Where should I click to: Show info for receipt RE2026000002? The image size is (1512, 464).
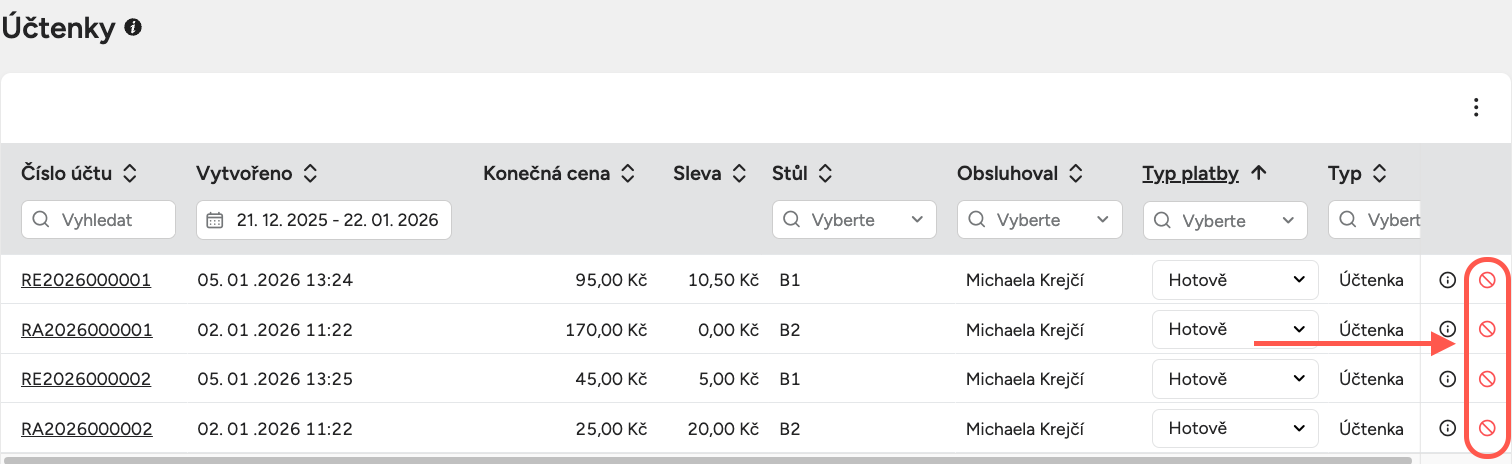click(x=1446, y=380)
